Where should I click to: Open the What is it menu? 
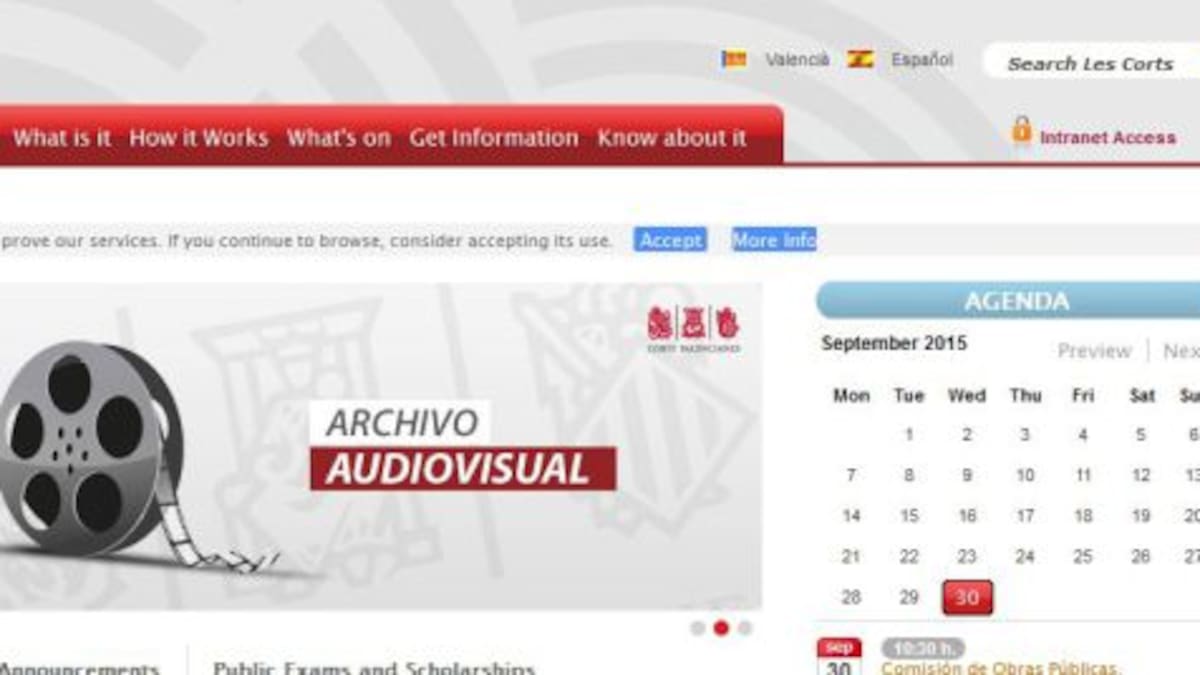(x=62, y=138)
